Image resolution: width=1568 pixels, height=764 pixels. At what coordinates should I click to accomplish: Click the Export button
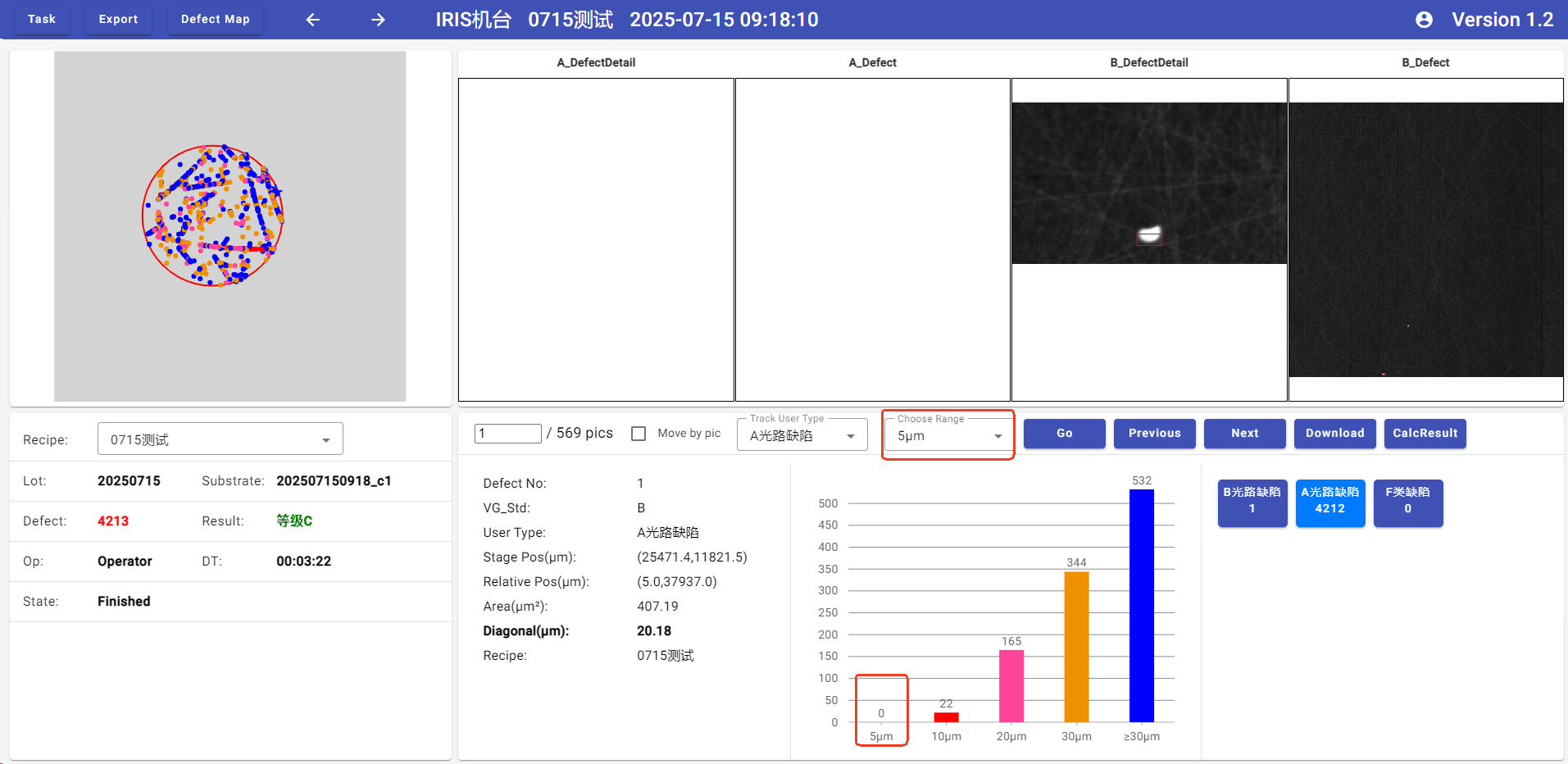click(119, 19)
